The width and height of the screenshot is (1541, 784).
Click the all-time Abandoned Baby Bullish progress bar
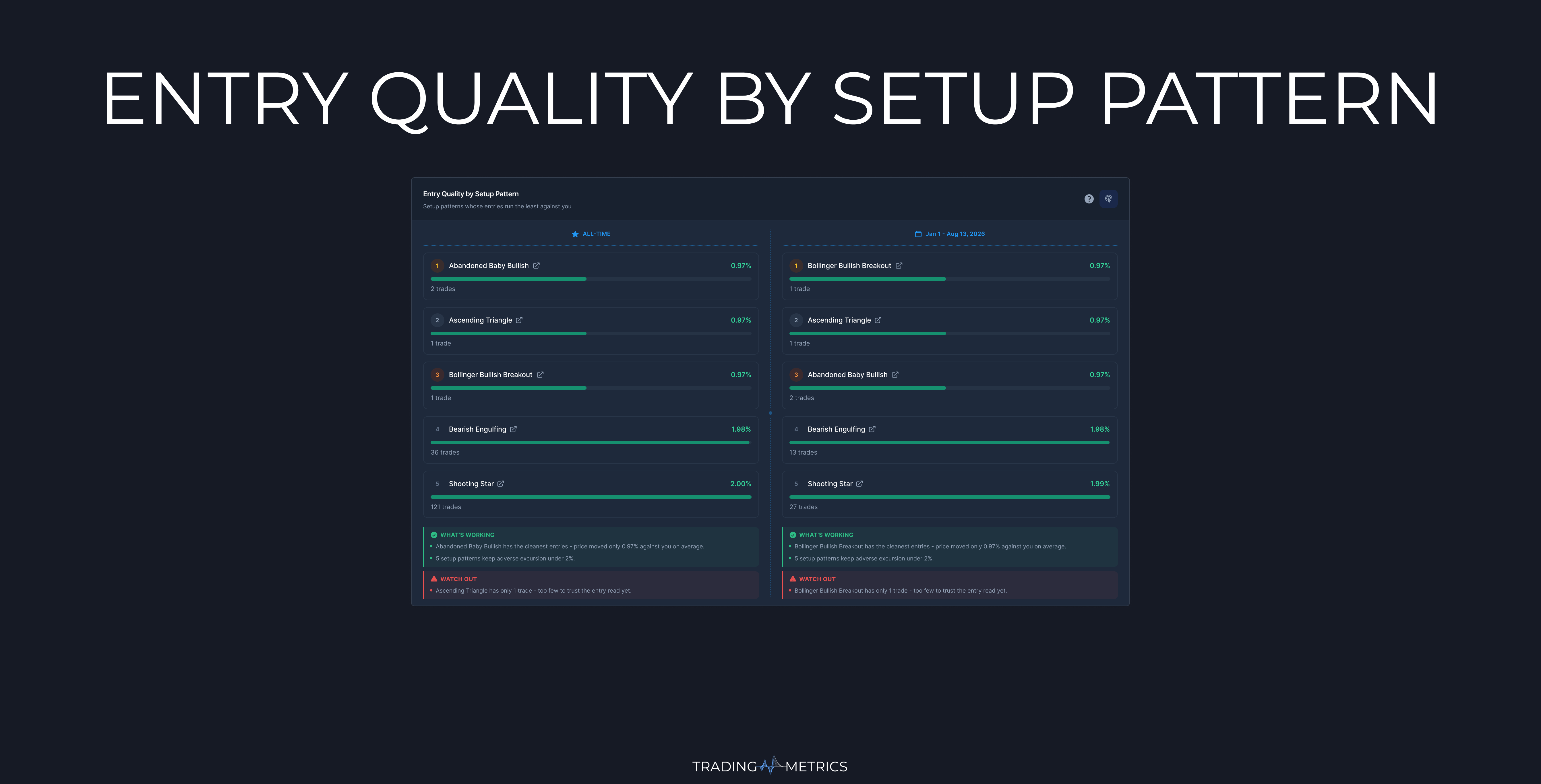(x=591, y=279)
